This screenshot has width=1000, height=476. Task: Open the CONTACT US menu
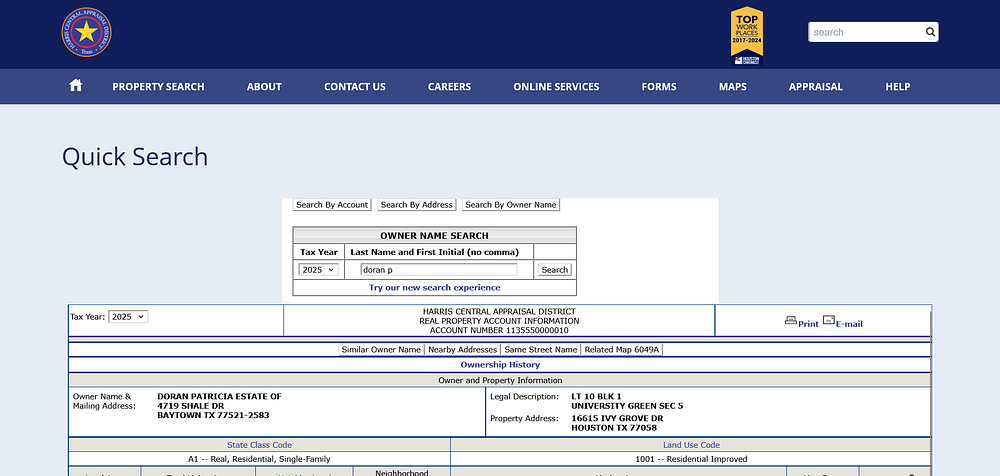355,87
